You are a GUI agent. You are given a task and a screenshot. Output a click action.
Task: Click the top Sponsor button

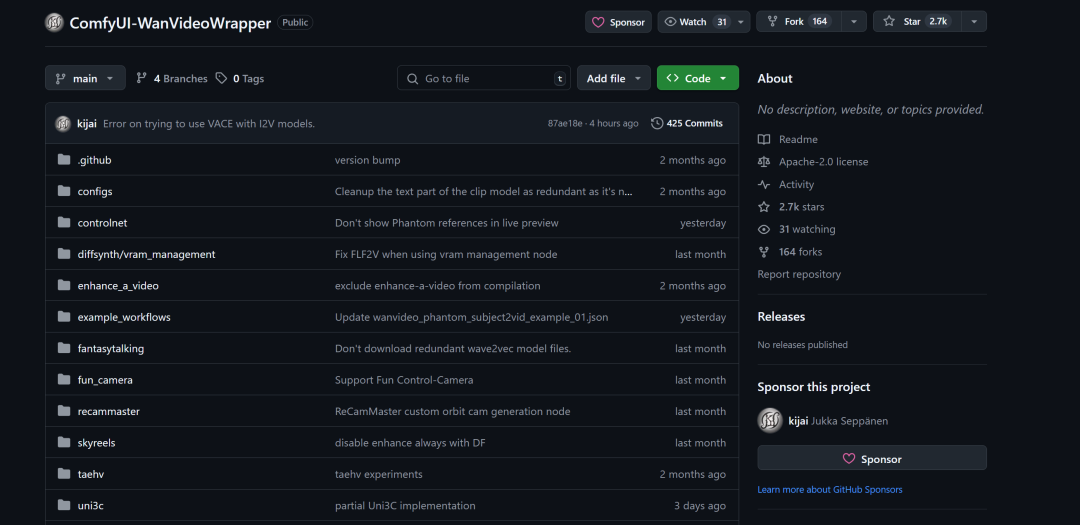619,22
